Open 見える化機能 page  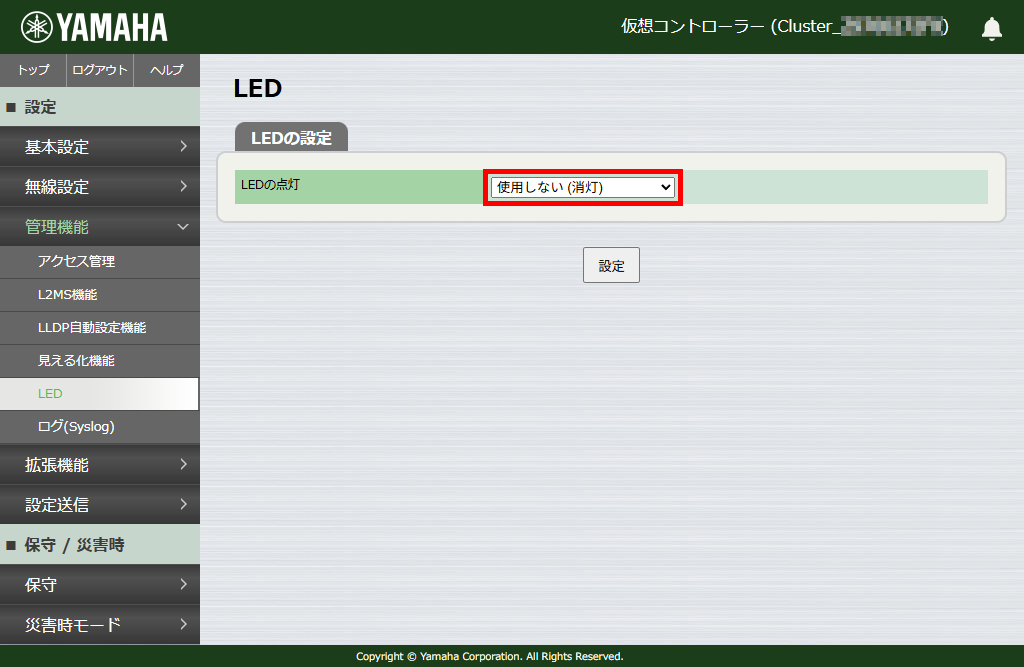point(100,361)
